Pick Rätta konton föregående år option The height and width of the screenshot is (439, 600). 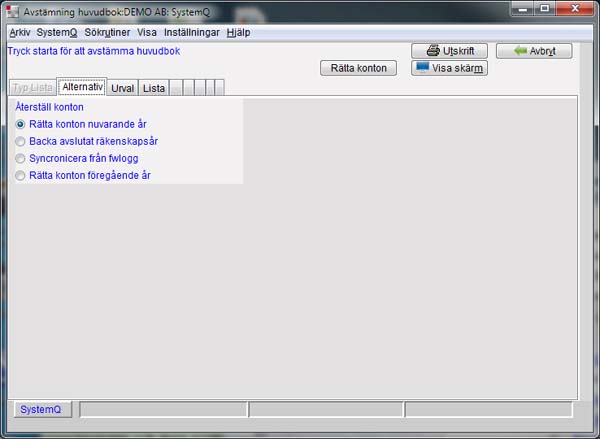click(21, 175)
